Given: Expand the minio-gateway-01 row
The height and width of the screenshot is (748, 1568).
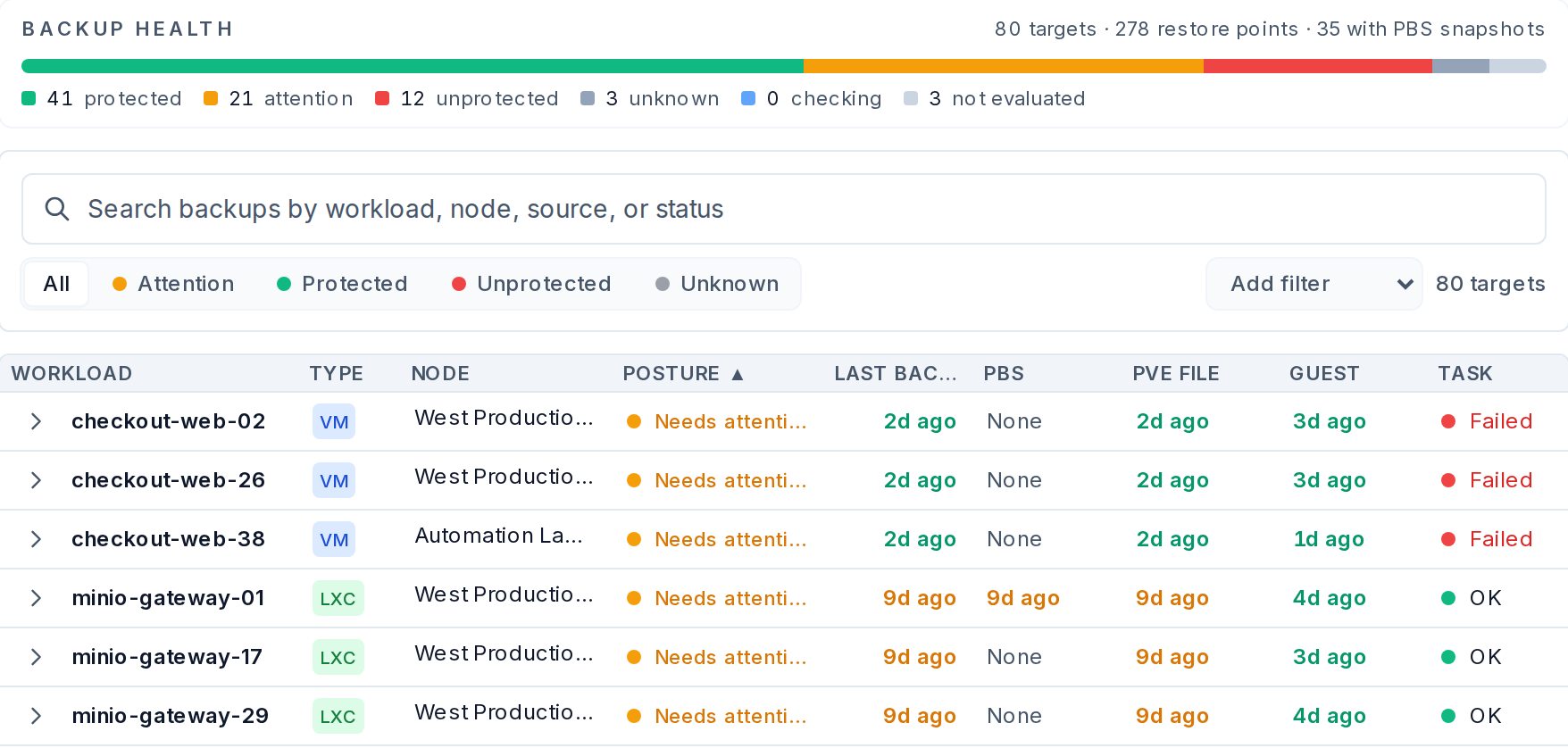Looking at the screenshot, I should coord(36,598).
